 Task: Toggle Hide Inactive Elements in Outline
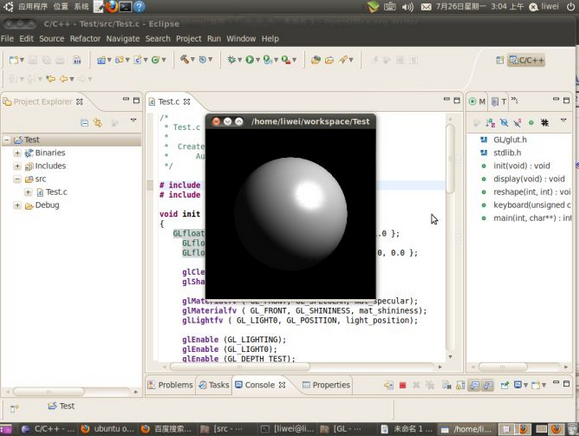[545, 123]
